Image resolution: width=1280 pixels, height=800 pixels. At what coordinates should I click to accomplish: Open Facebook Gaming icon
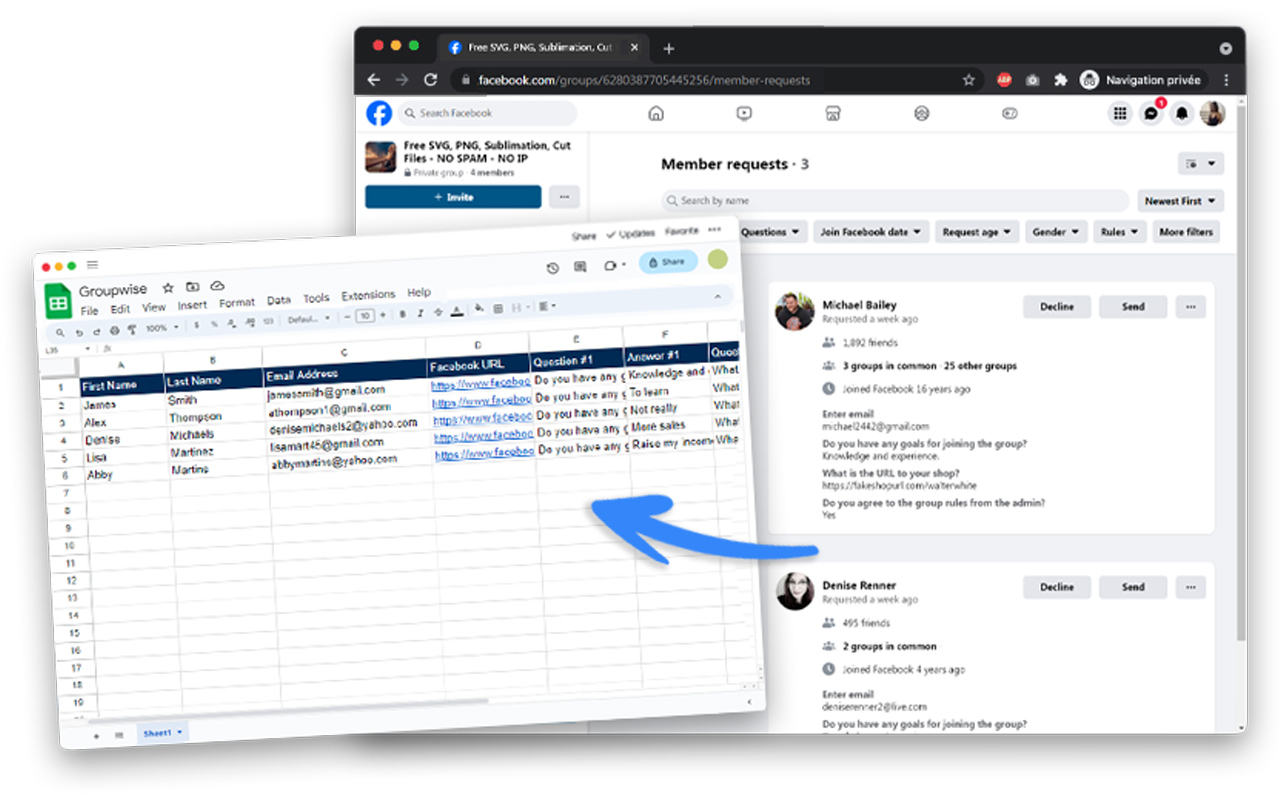(x=1009, y=113)
